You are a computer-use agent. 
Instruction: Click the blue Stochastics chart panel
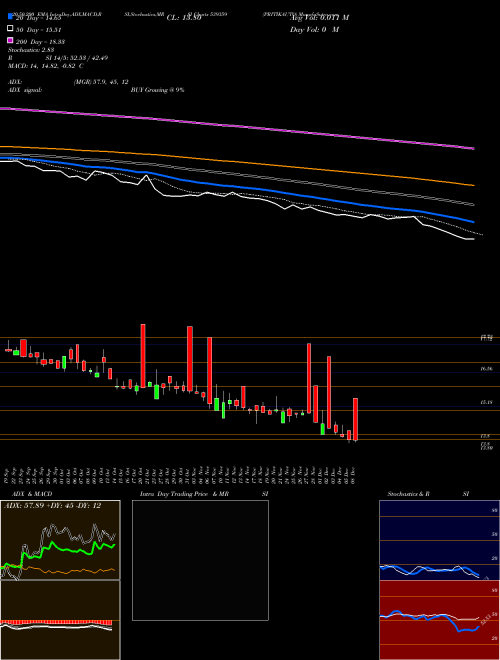point(439,540)
